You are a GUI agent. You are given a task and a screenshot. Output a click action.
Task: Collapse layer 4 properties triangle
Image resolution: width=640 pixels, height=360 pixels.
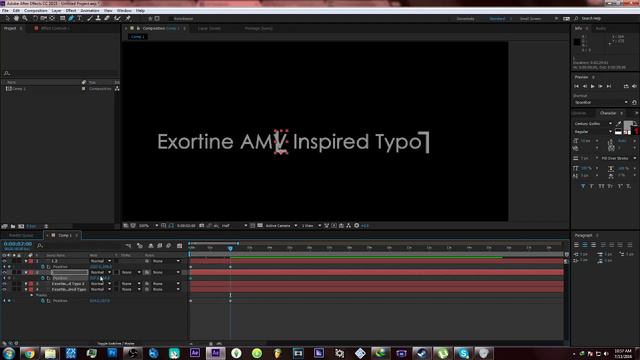tap(26, 289)
